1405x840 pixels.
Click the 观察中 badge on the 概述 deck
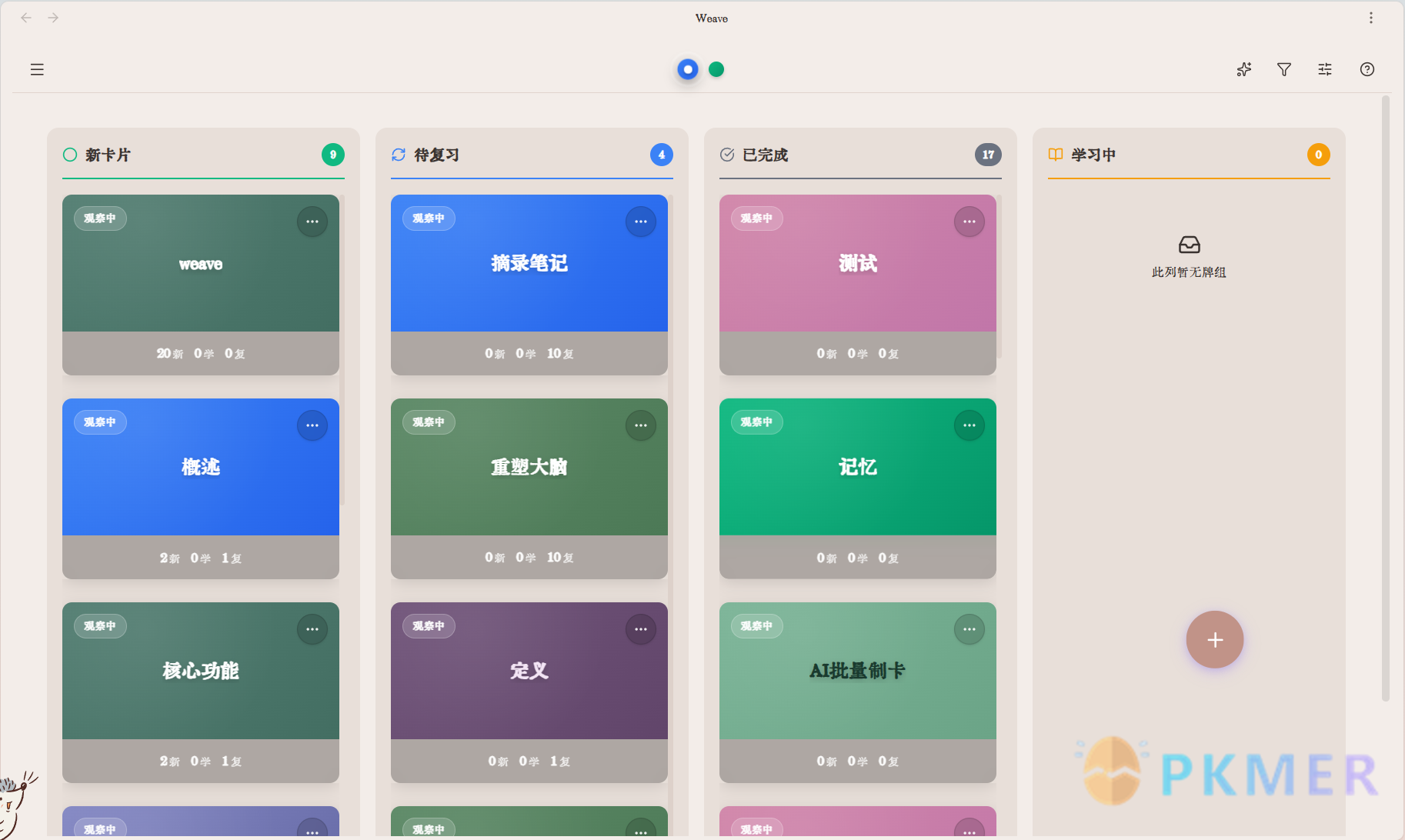[100, 422]
